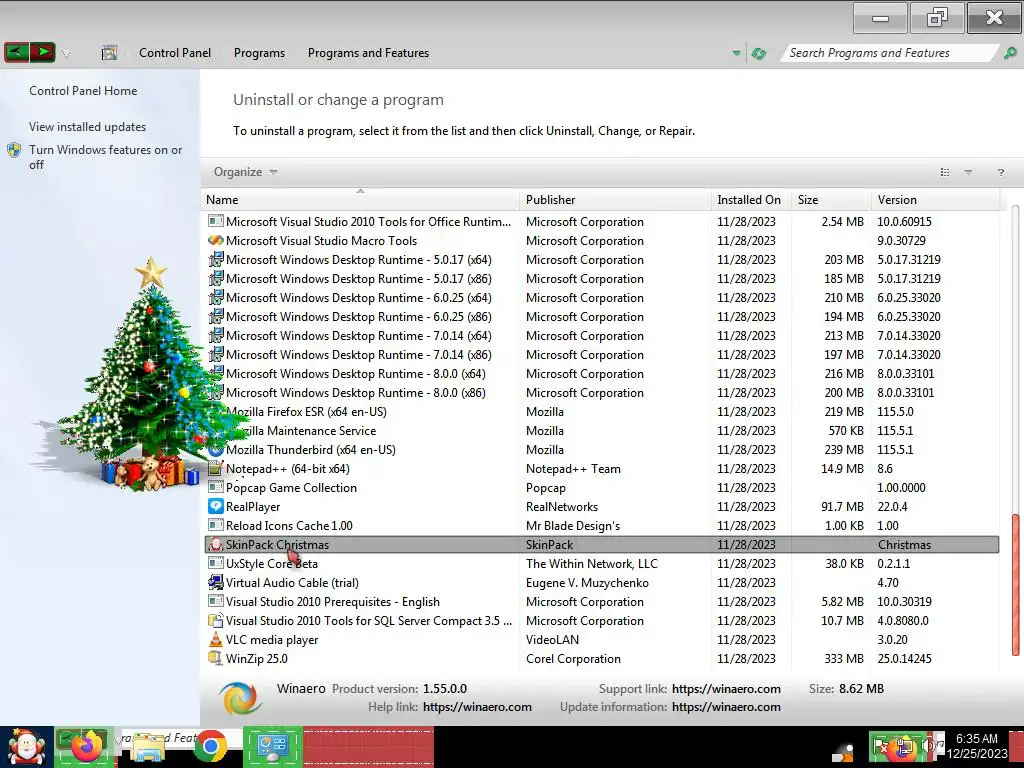Go to Programs breadcrumb

259,53
